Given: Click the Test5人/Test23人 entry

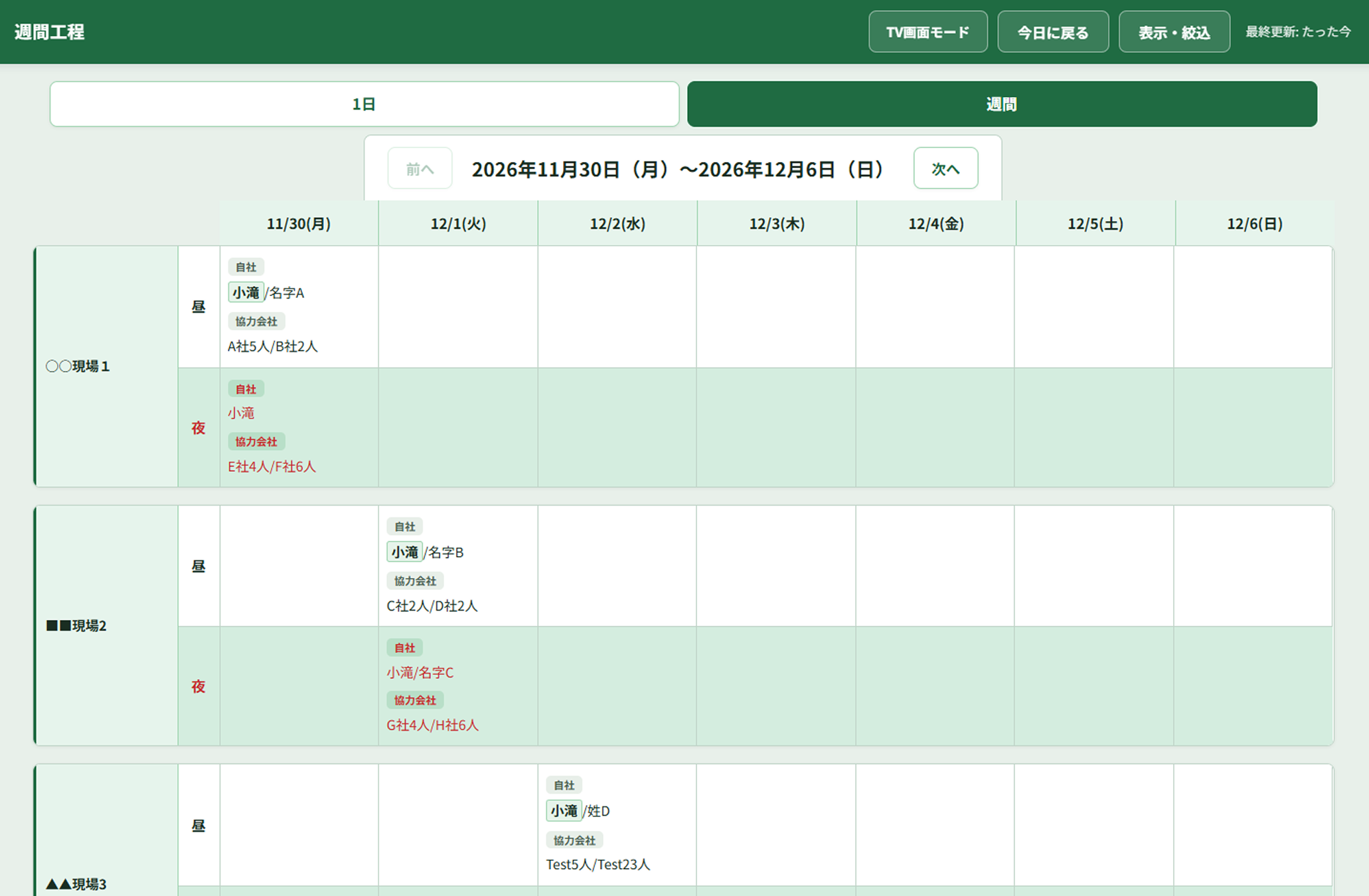Looking at the screenshot, I should [x=598, y=864].
